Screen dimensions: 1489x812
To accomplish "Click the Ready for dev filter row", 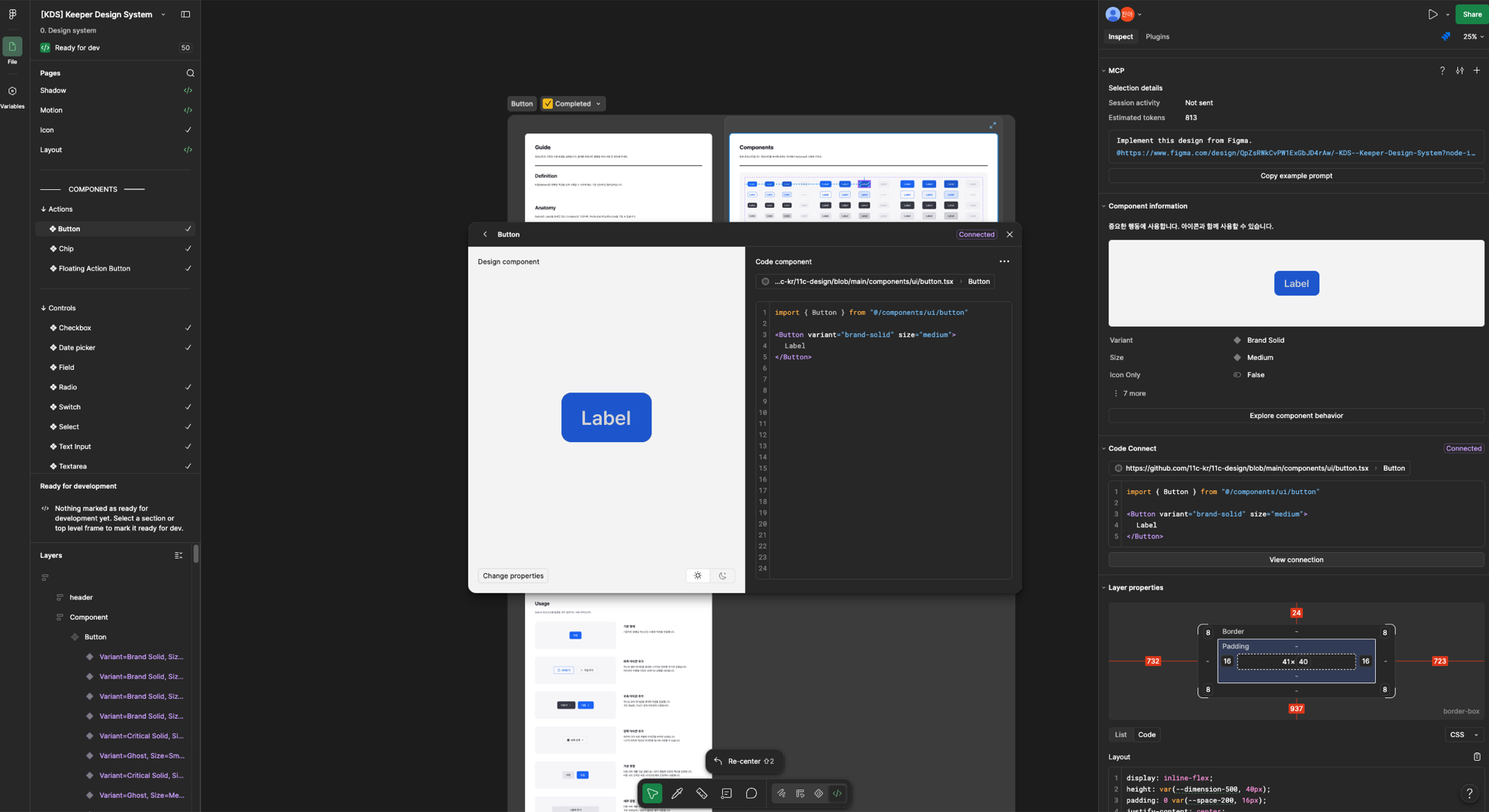I will coord(116,48).
